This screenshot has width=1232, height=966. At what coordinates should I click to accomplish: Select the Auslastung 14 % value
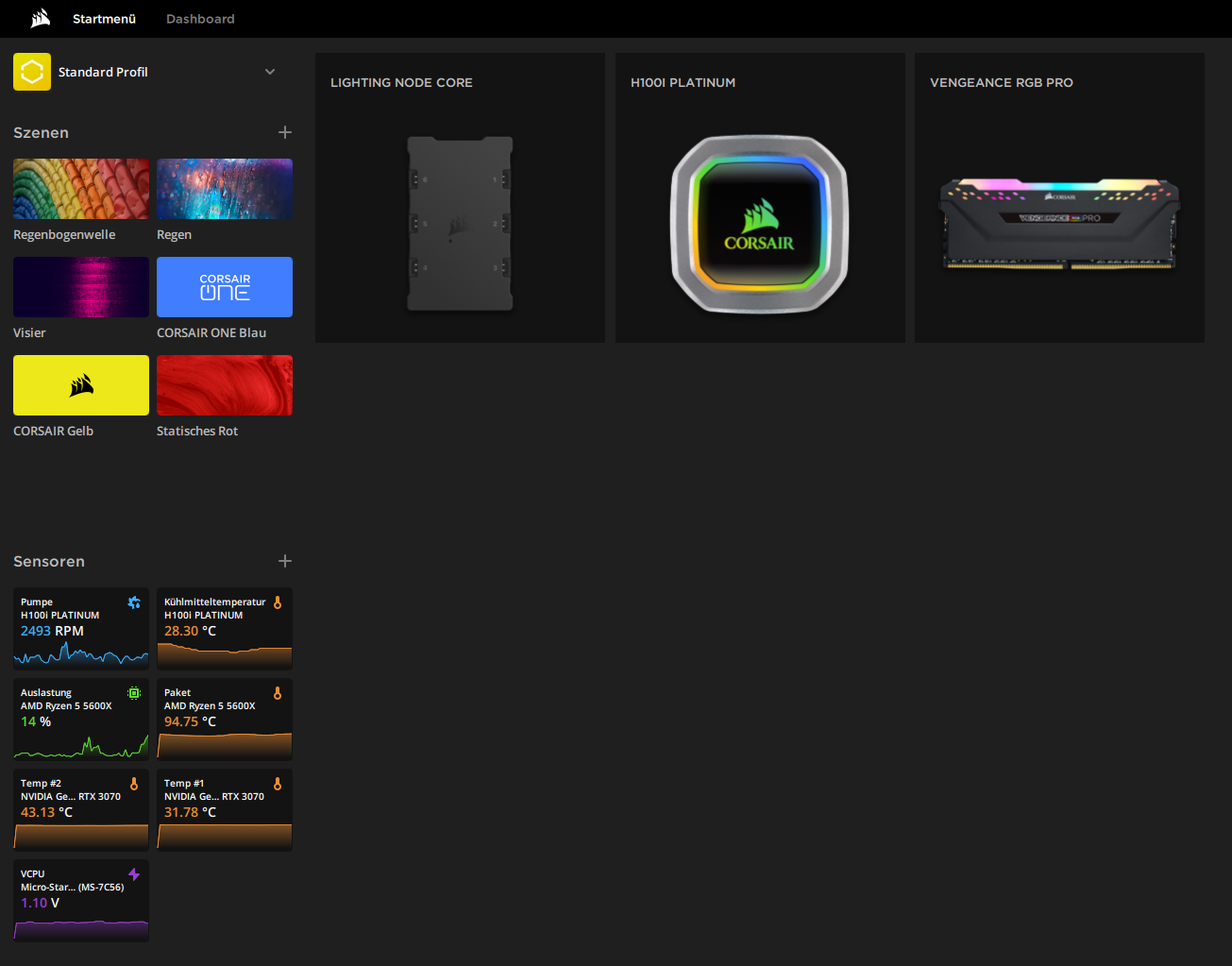[x=36, y=721]
